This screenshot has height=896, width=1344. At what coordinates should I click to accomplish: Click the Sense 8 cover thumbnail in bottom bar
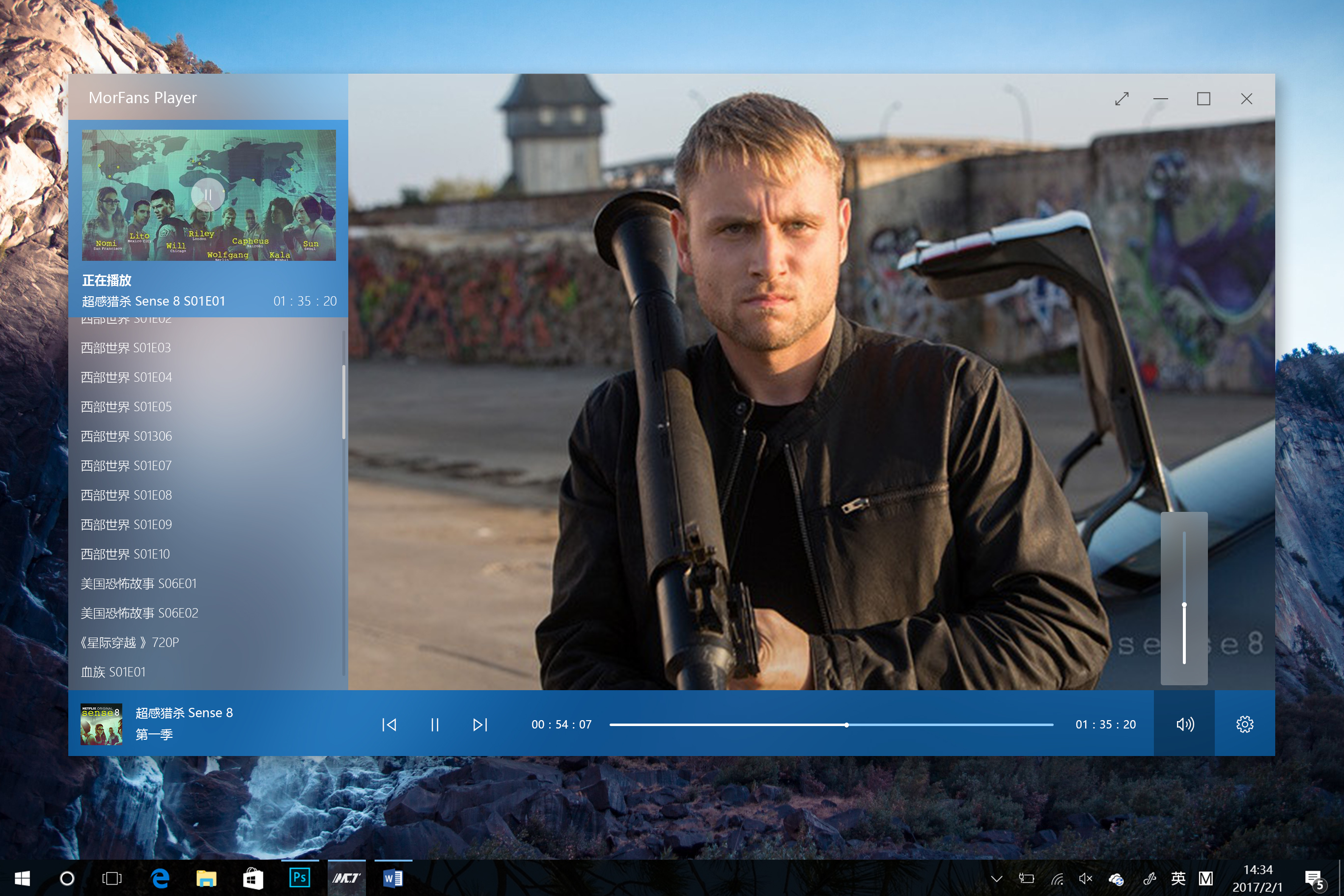tap(101, 724)
